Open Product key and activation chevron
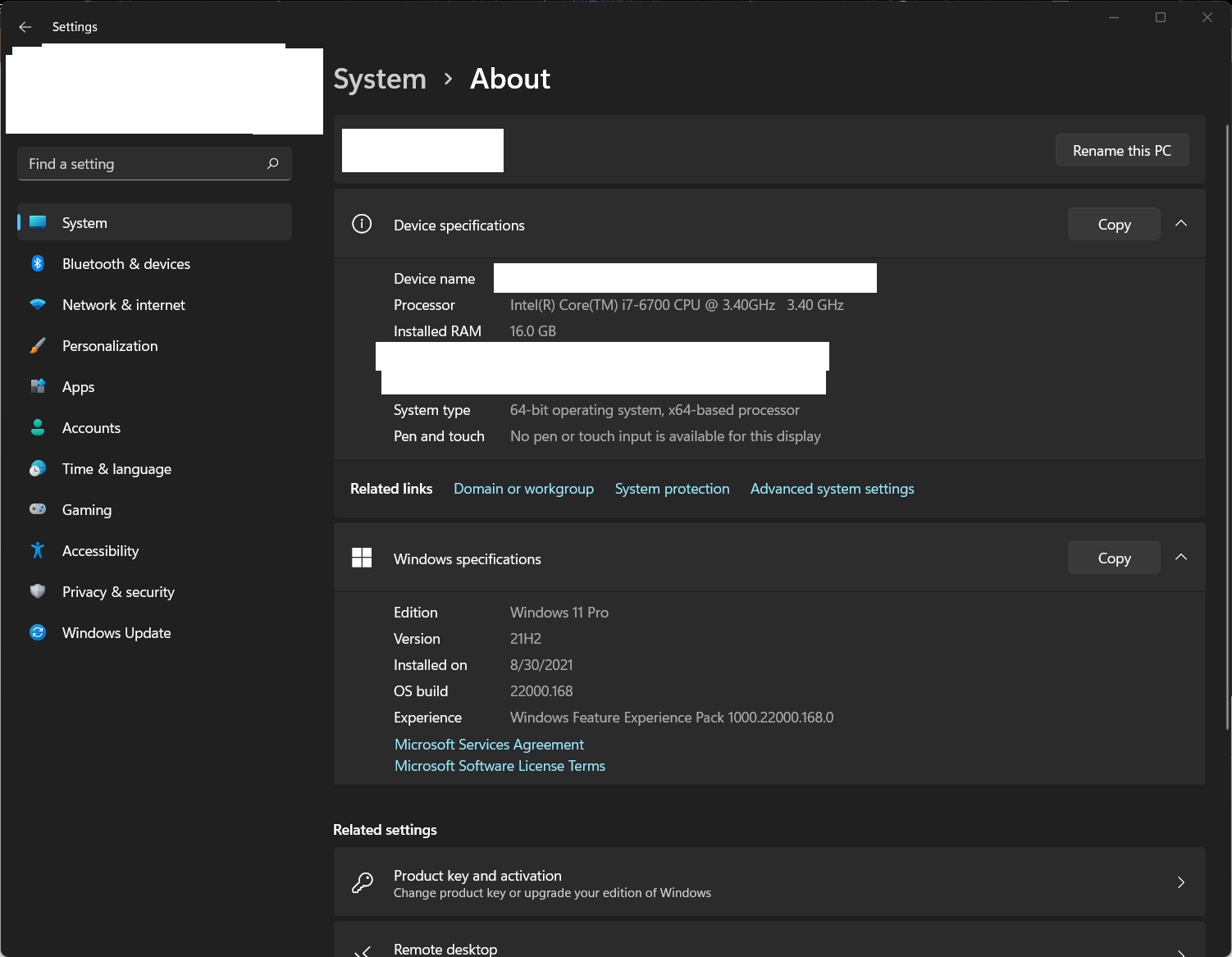Viewport: 1232px width, 957px height. click(1181, 882)
